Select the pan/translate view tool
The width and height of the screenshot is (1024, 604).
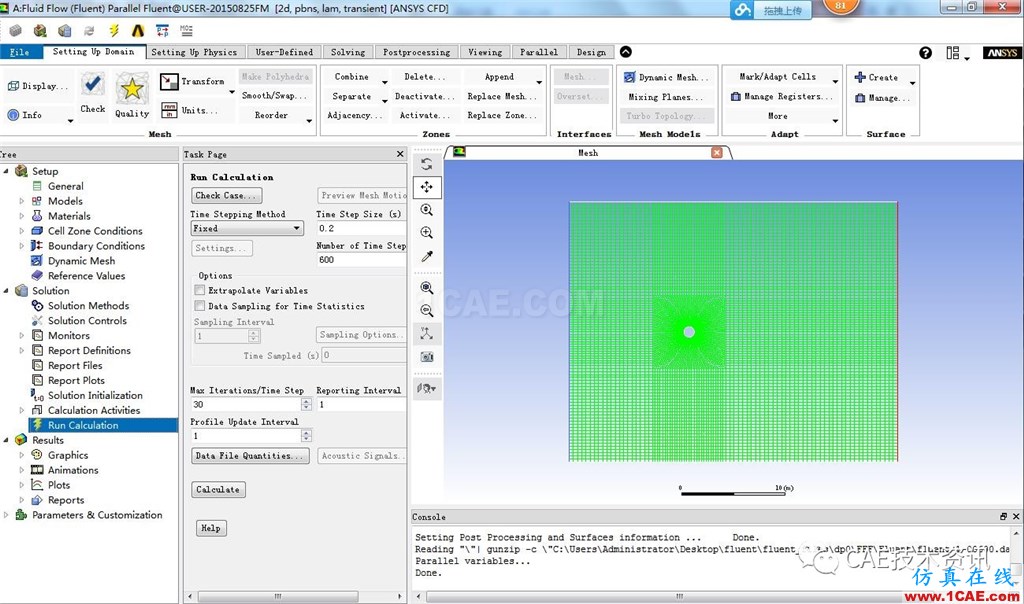426,187
